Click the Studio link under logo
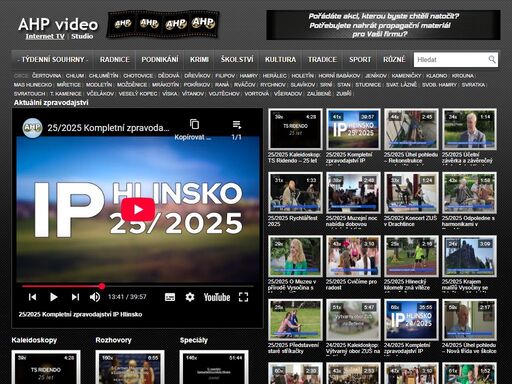 click(82, 36)
